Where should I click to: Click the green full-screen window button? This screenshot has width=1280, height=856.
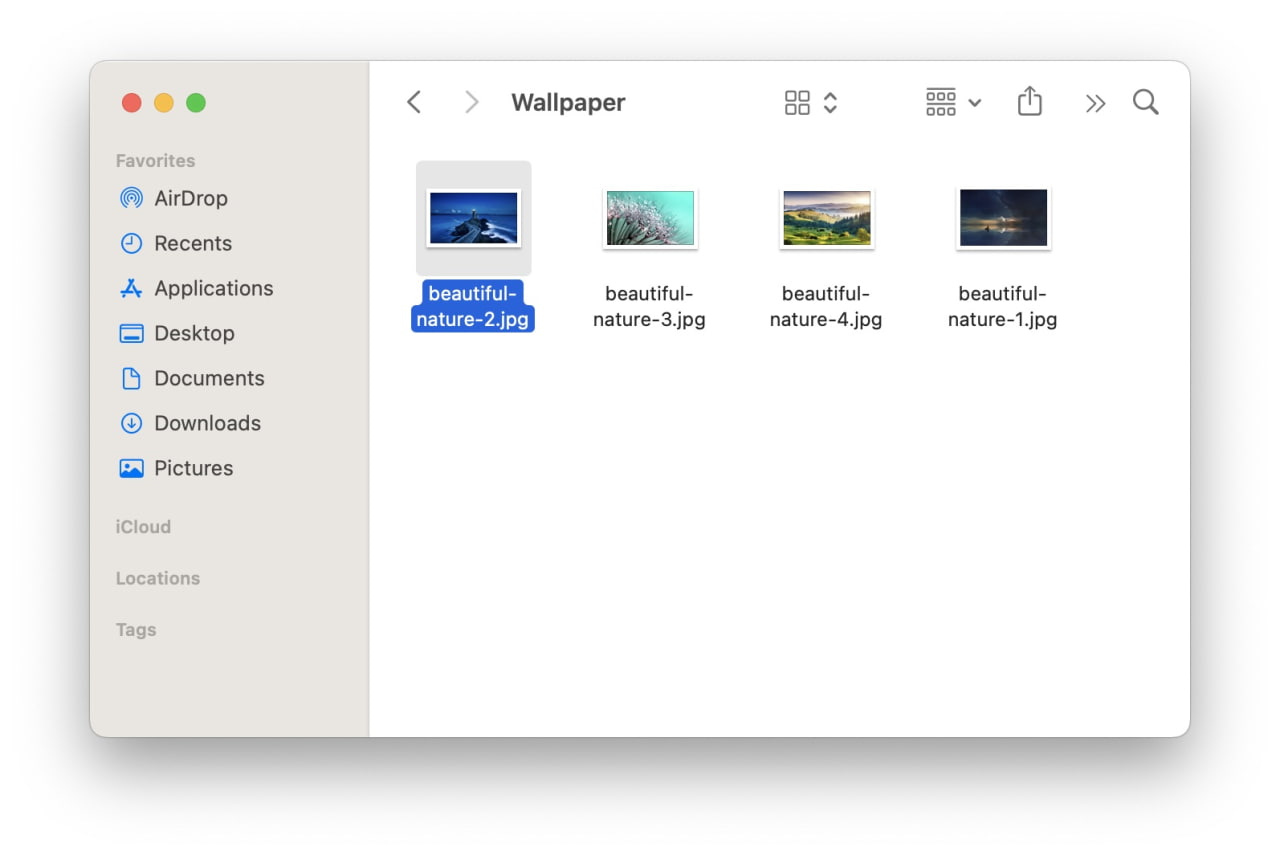point(196,102)
